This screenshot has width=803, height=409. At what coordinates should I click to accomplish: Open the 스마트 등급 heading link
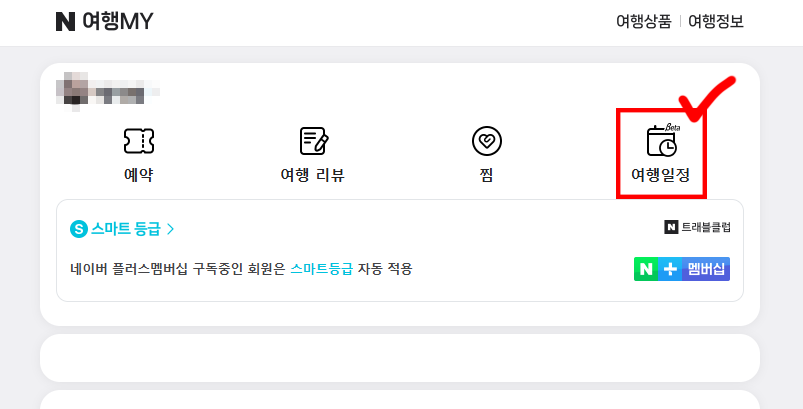click(x=126, y=228)
